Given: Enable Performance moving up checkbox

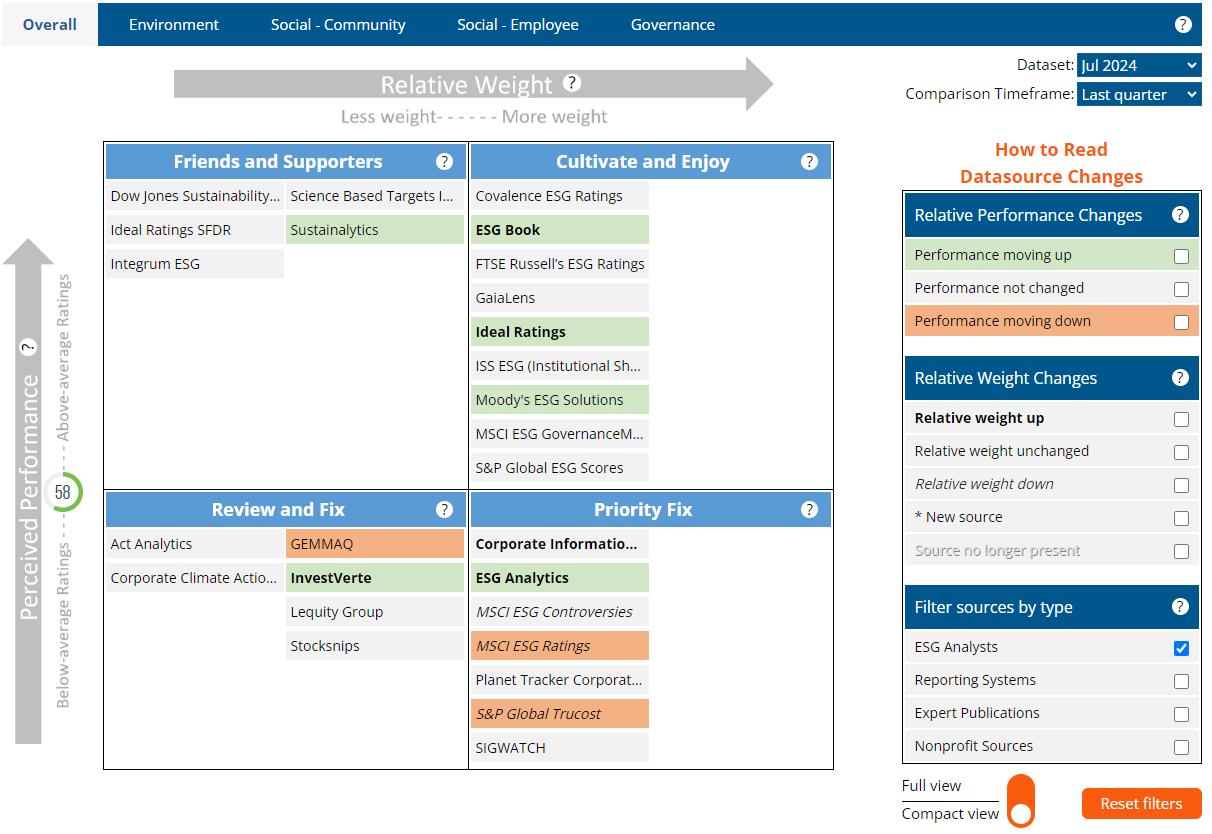Looking at the screenshot, I should coord(1181,256).
